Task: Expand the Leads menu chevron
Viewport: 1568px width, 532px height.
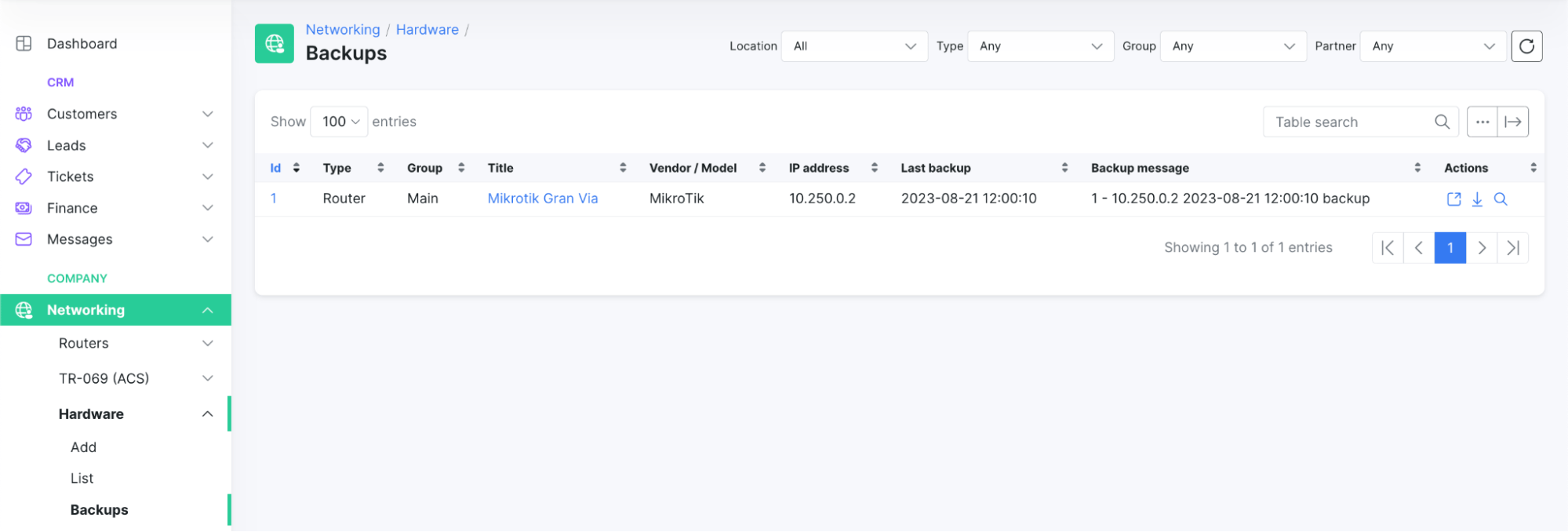Action: coord(208,145)
